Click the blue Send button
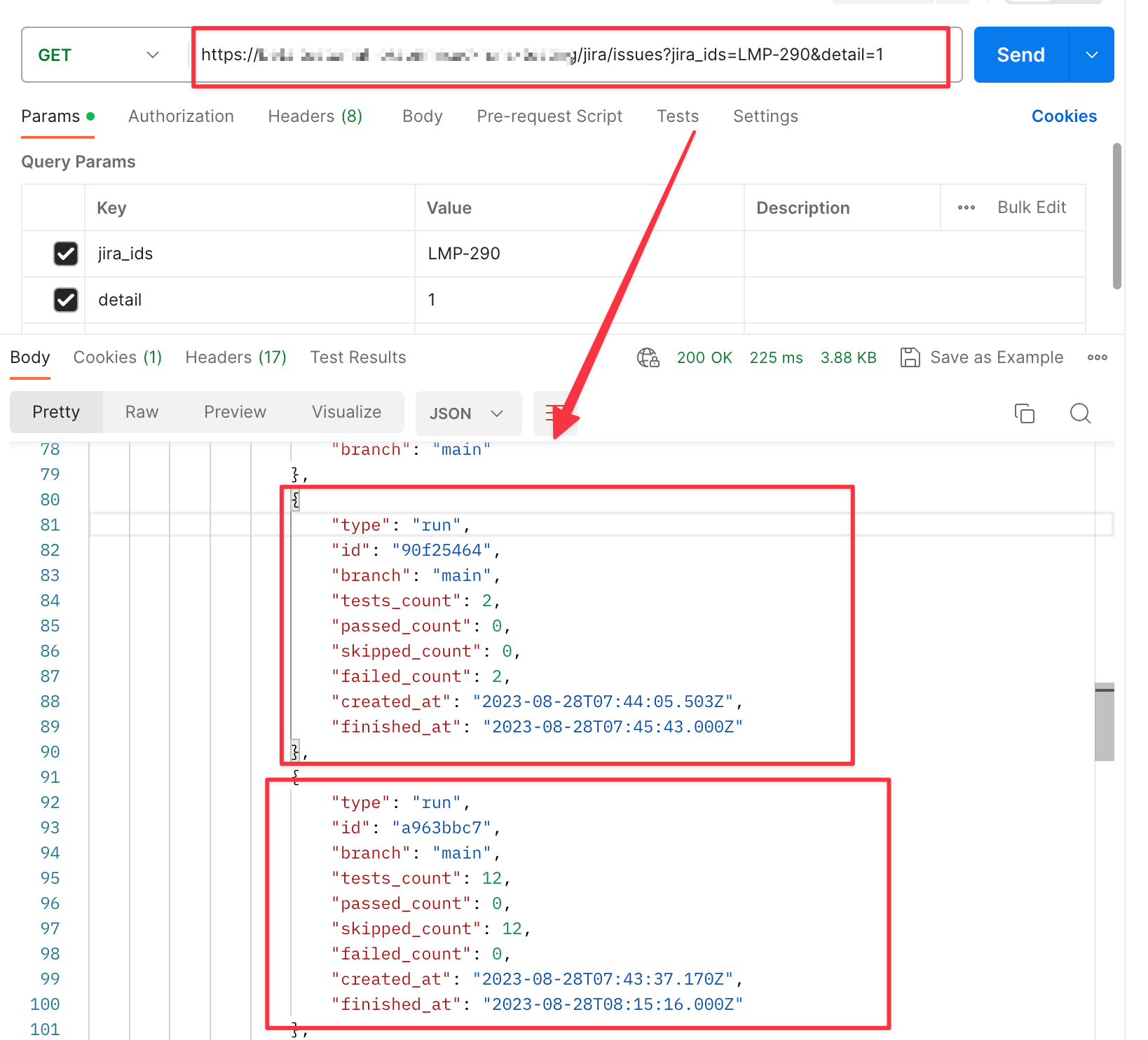 click(1020, 55)
